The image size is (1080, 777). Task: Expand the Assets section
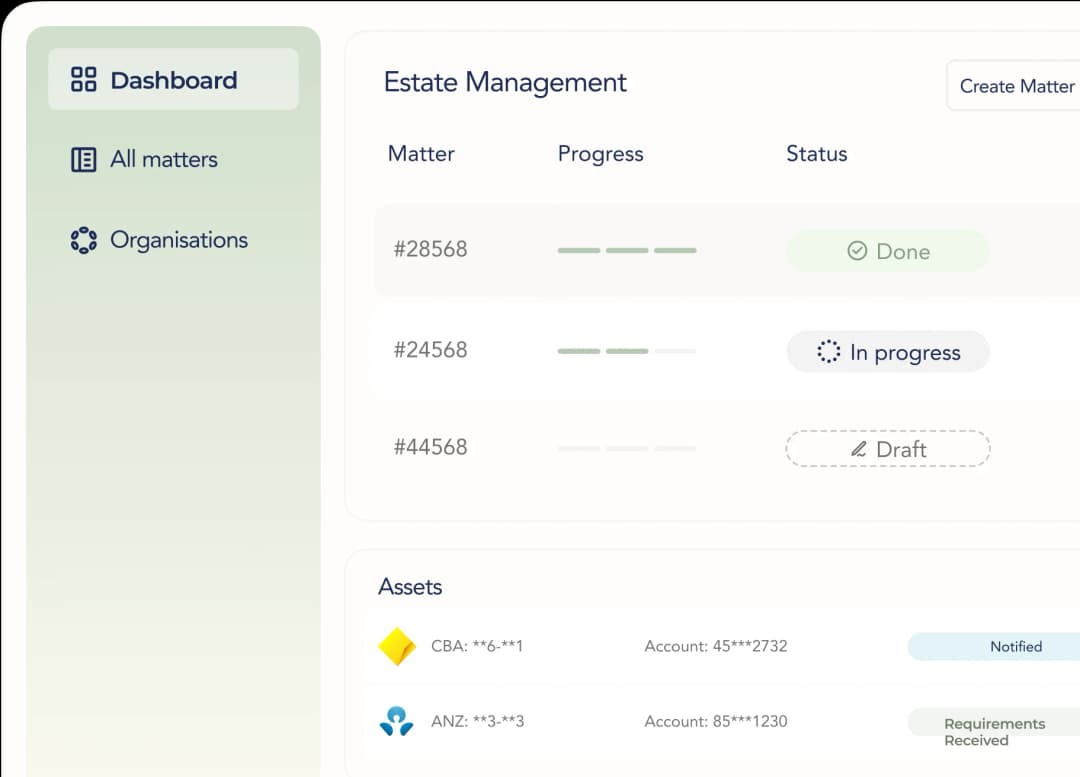pyautogui.click(x=410, y=587)
